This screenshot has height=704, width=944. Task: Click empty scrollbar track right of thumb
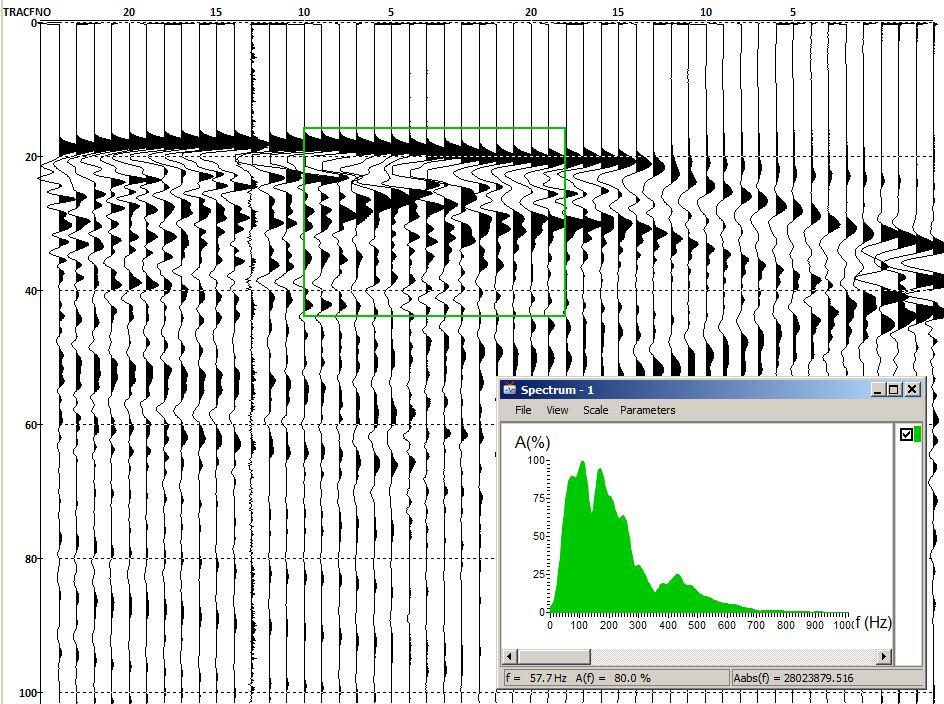[730, 656]
